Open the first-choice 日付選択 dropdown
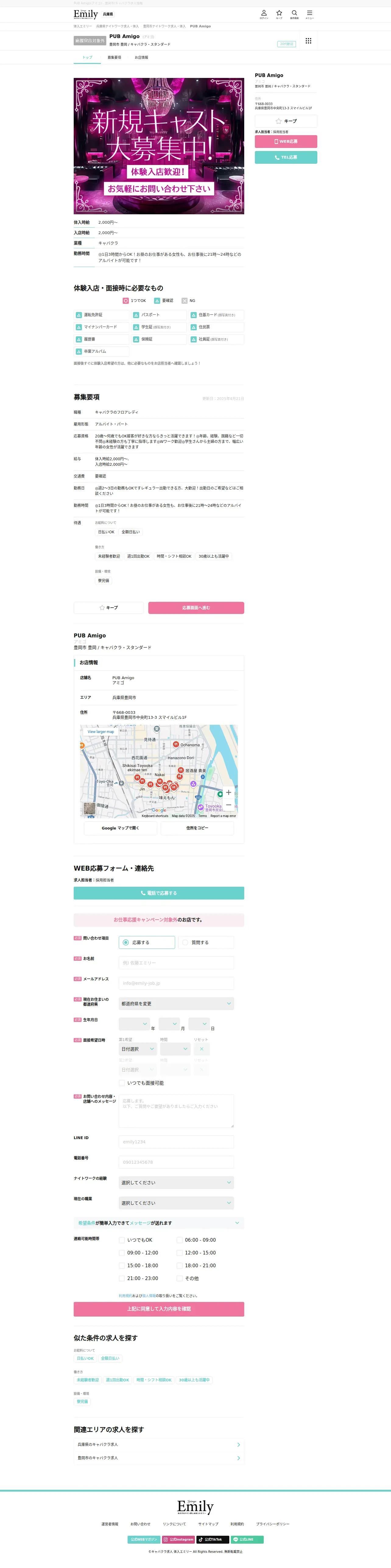The width and height of the screenshot is (391, 1568). coord(138,1049)
